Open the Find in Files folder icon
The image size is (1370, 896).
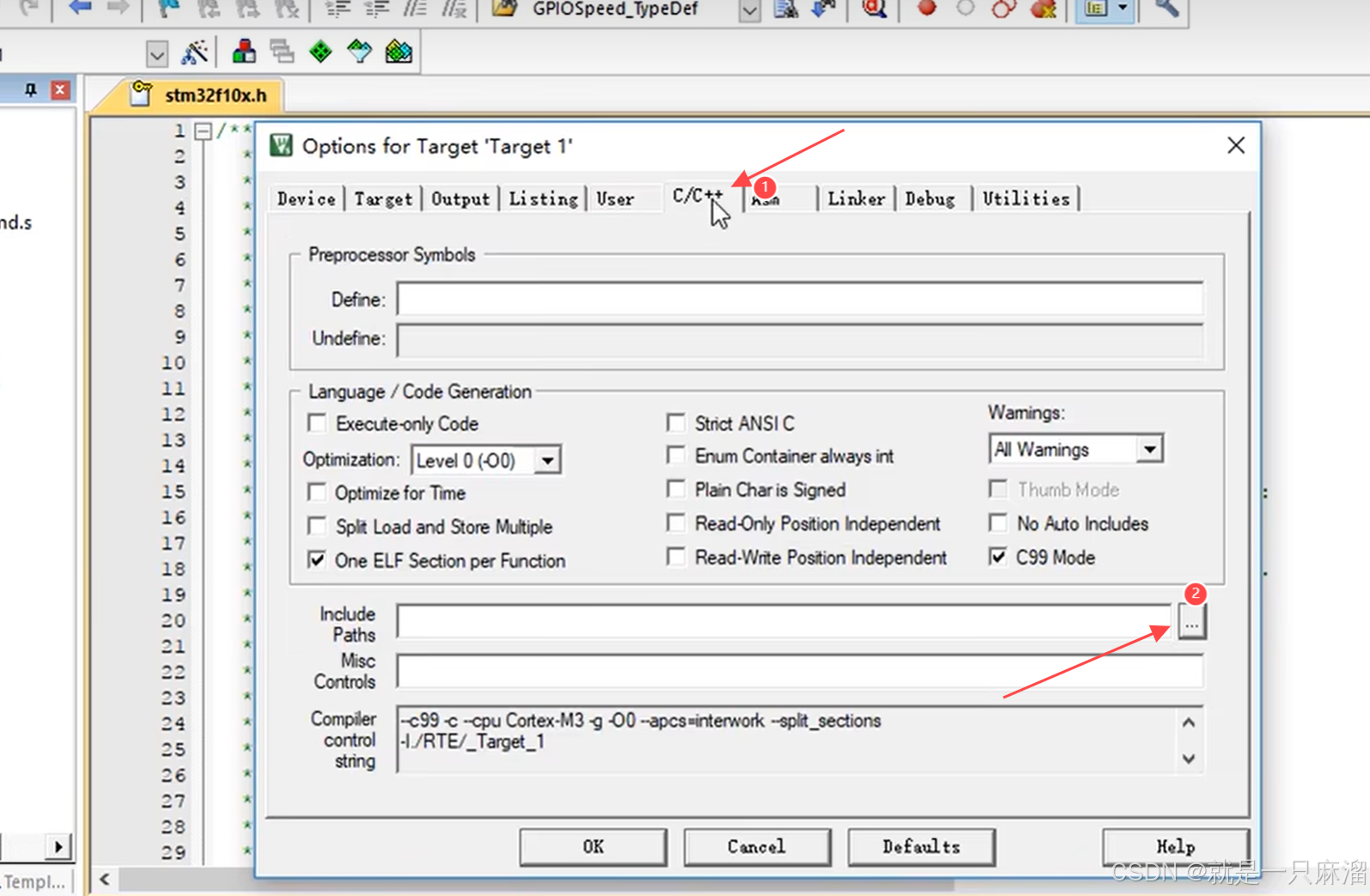tap(504, 8)
